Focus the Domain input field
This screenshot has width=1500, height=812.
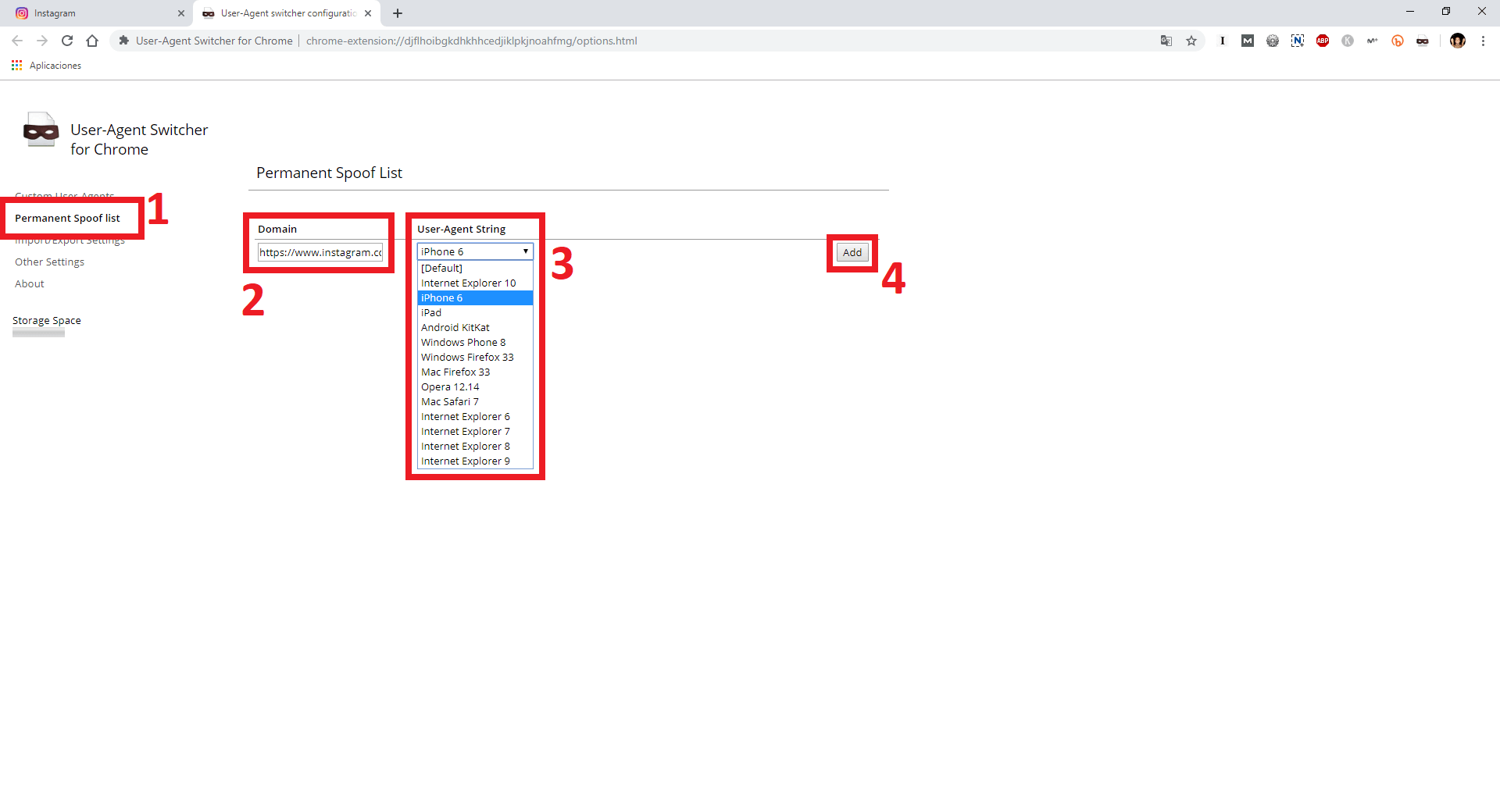320,252
